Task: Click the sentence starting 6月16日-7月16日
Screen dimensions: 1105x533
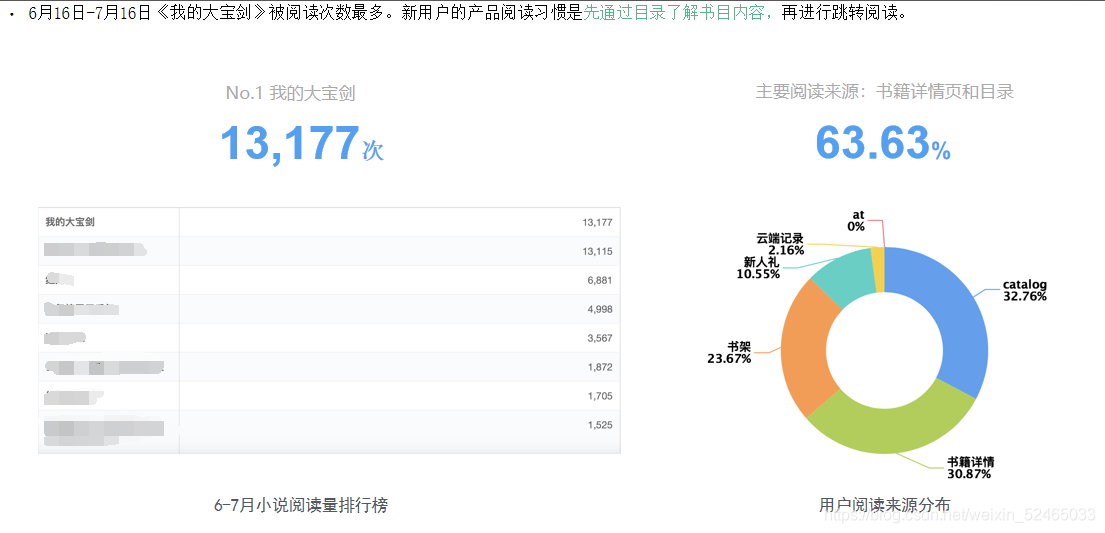Action: click(x=468, y=13)
